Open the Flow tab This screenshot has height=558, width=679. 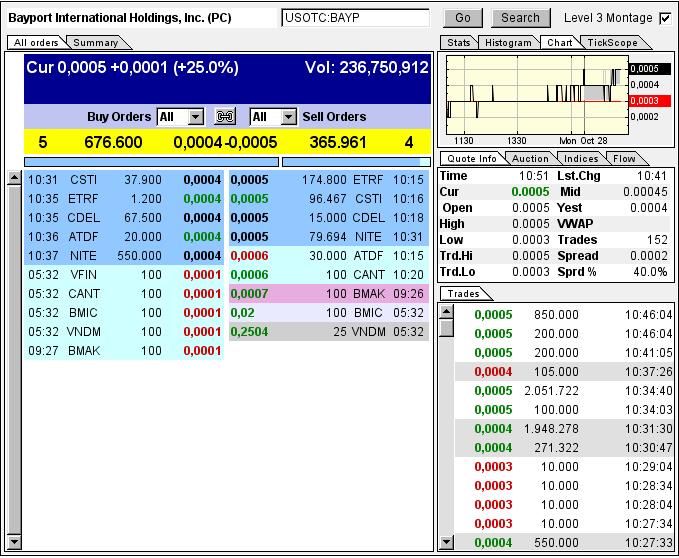[x=624, y=158]
